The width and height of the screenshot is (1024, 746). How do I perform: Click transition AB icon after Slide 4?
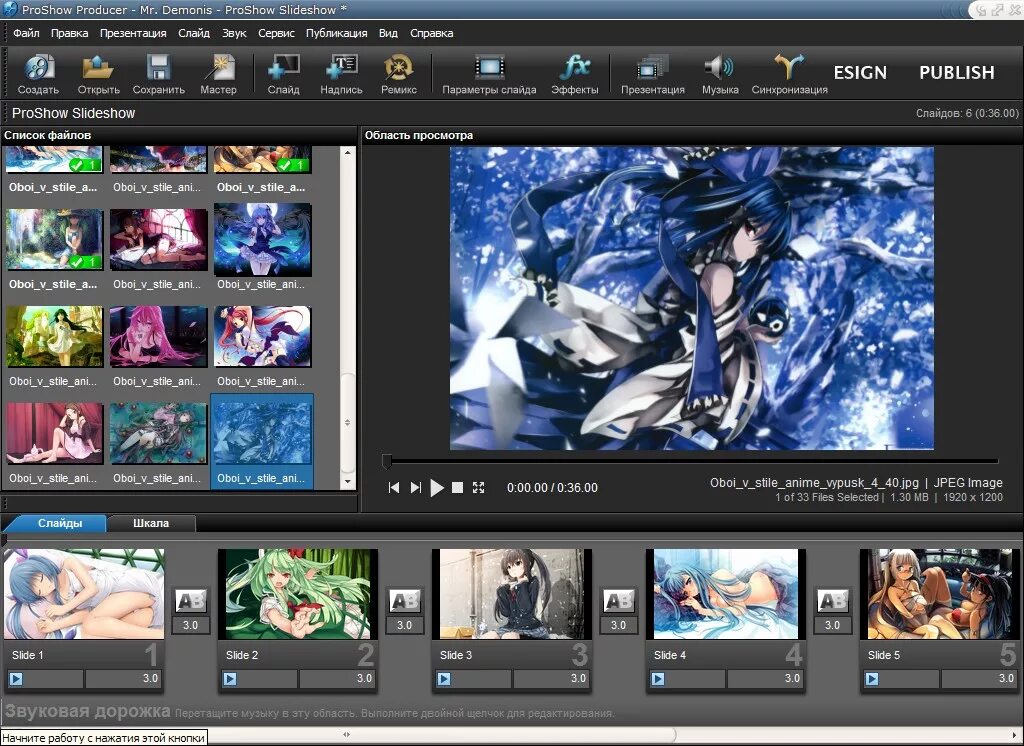click(832, 600)
